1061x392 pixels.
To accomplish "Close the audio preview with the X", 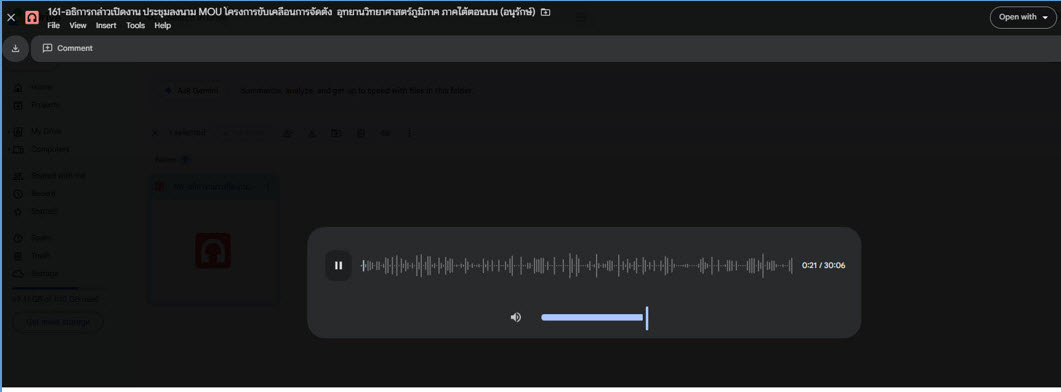I will 11,18.
